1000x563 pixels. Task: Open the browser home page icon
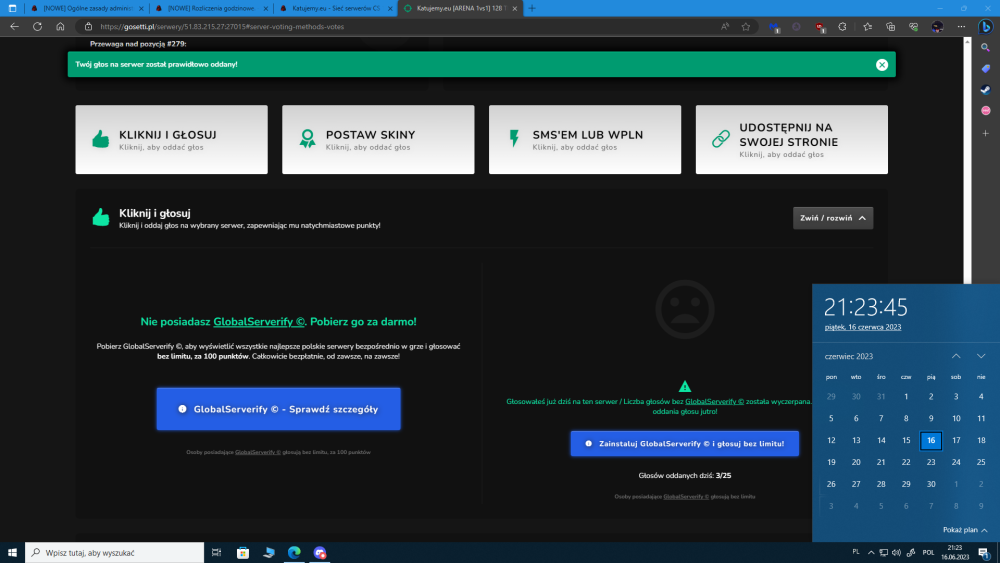point(60,27)
